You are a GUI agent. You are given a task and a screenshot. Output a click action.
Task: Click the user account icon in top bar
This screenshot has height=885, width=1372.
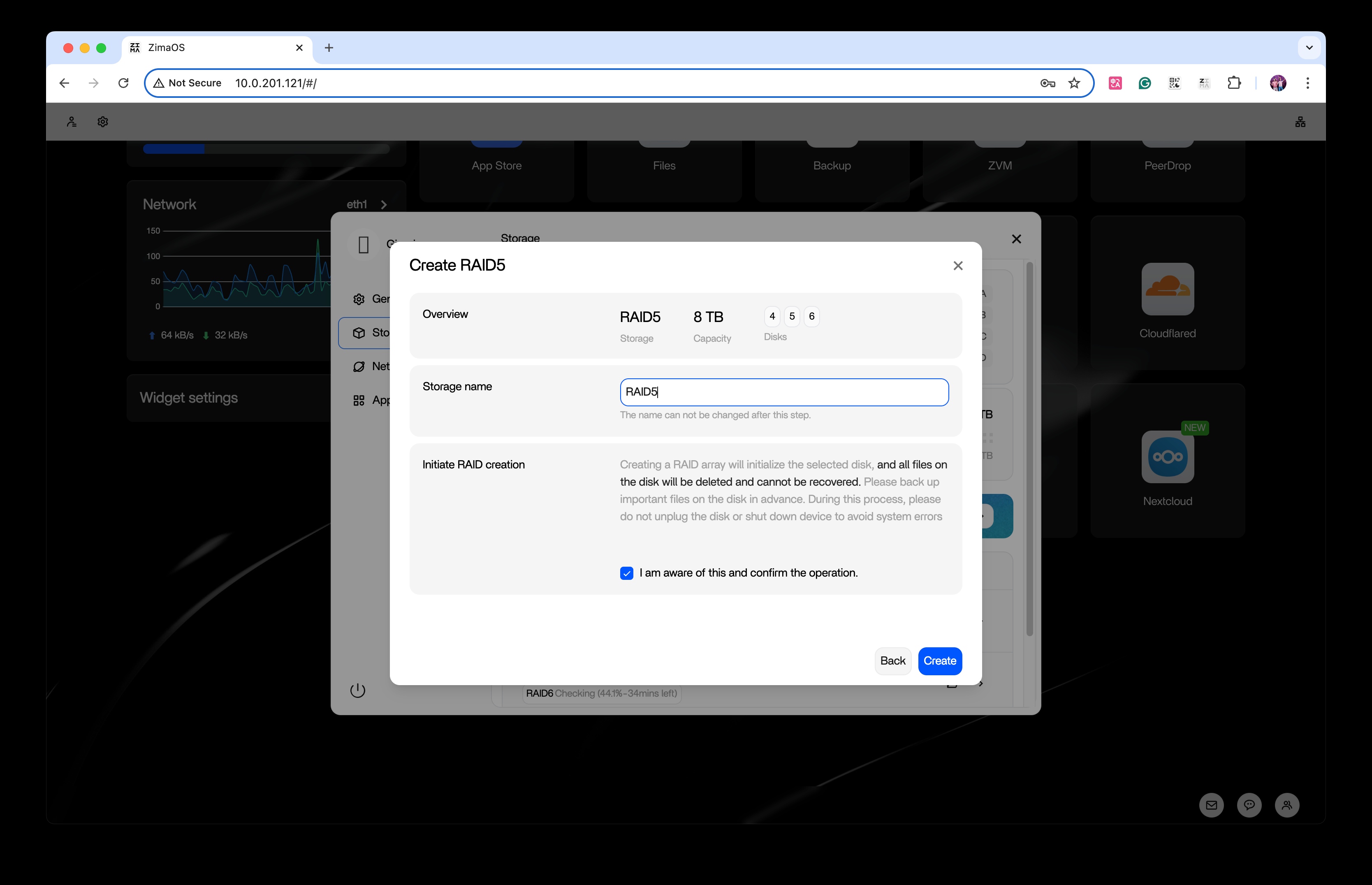coord(71,122)
